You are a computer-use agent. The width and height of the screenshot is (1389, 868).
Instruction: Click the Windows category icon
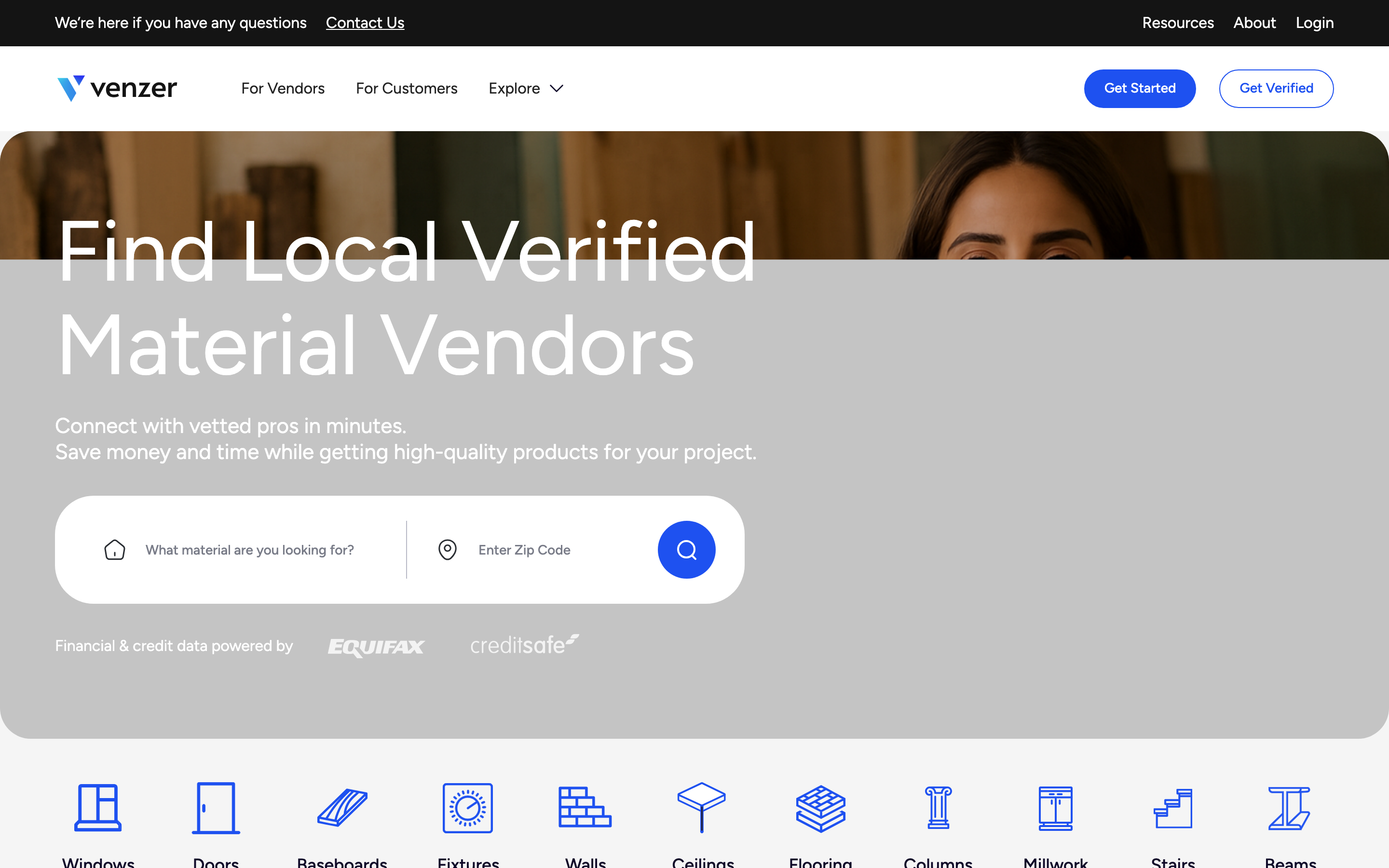(98, 807)
